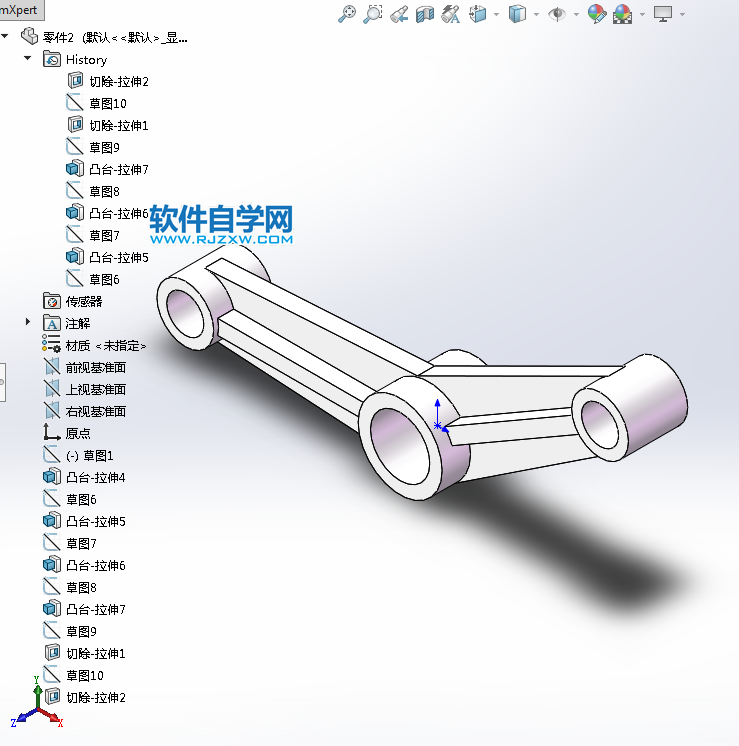Select the 右视基准面 right plane
Screen dimensions: 739x746
[85, 411]
